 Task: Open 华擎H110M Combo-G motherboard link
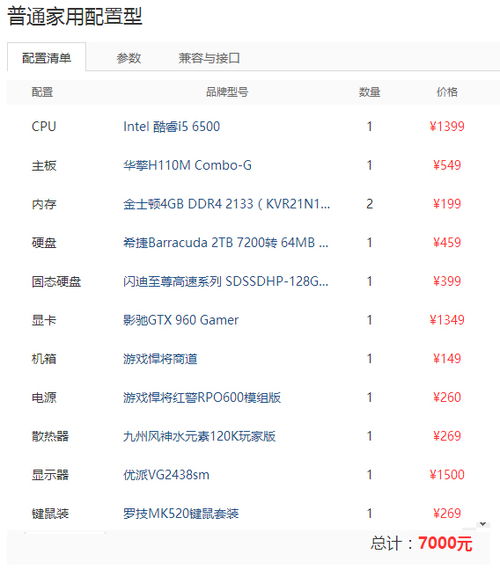[x=187, y=165]
